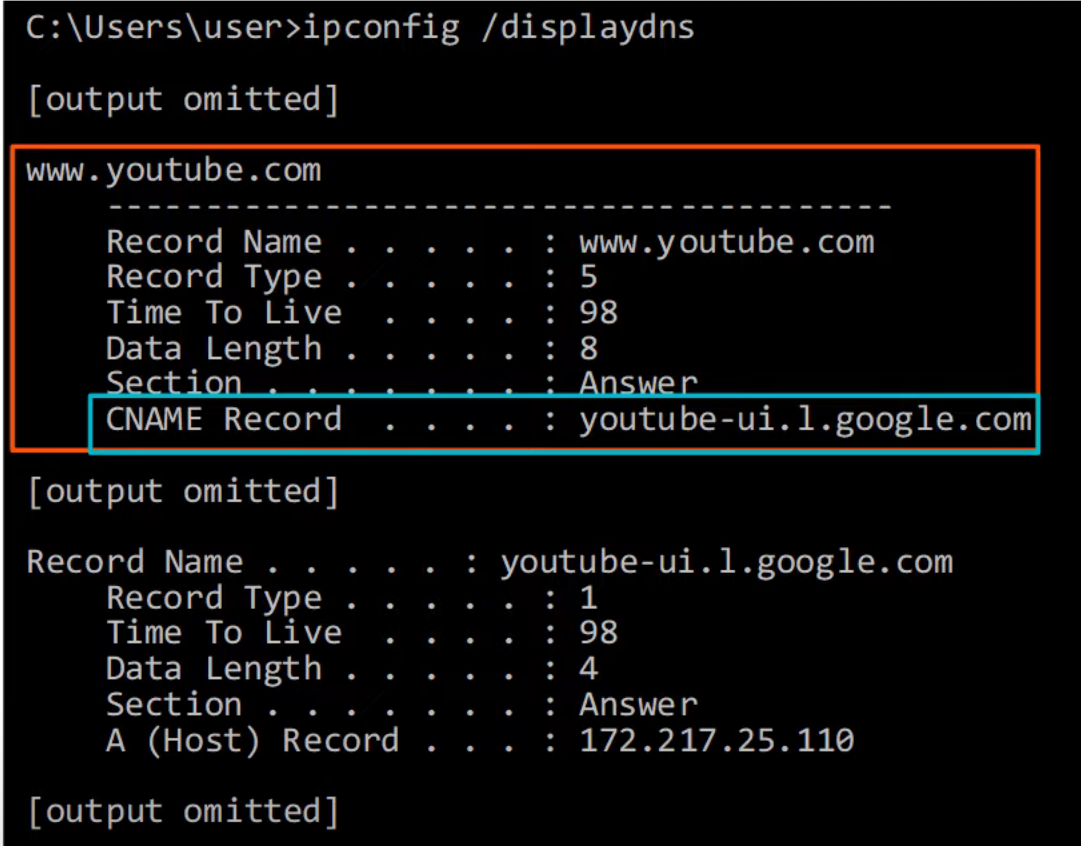Click the 'CNAME Record' label
The image size is (1081, 846).
223,419
